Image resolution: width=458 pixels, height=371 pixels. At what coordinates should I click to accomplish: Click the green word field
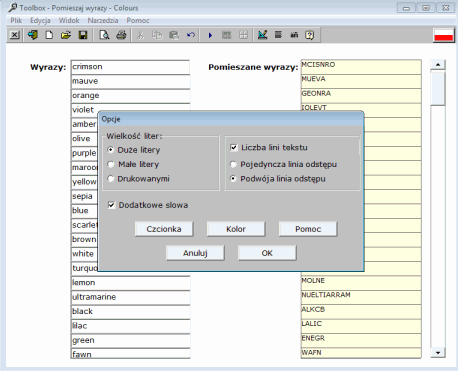[130, 340]
